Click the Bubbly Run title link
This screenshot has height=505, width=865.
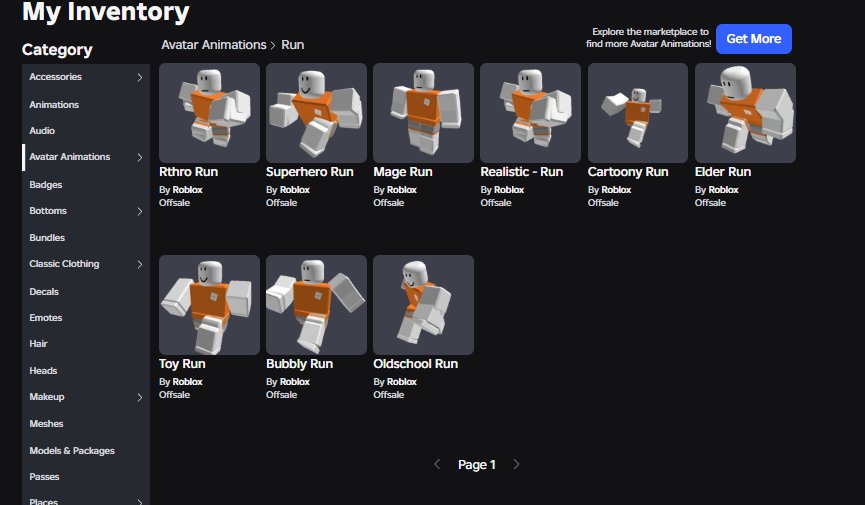click(299, 364)
